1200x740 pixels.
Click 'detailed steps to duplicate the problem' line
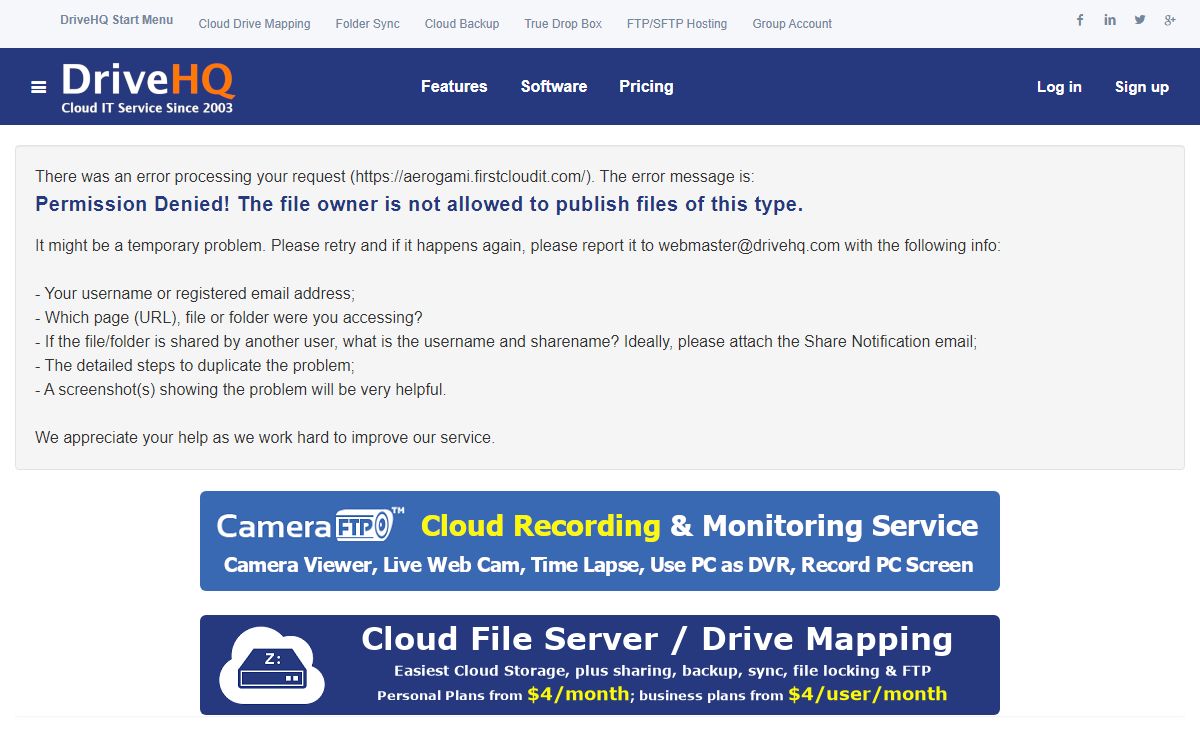click(x=195, y=366)
